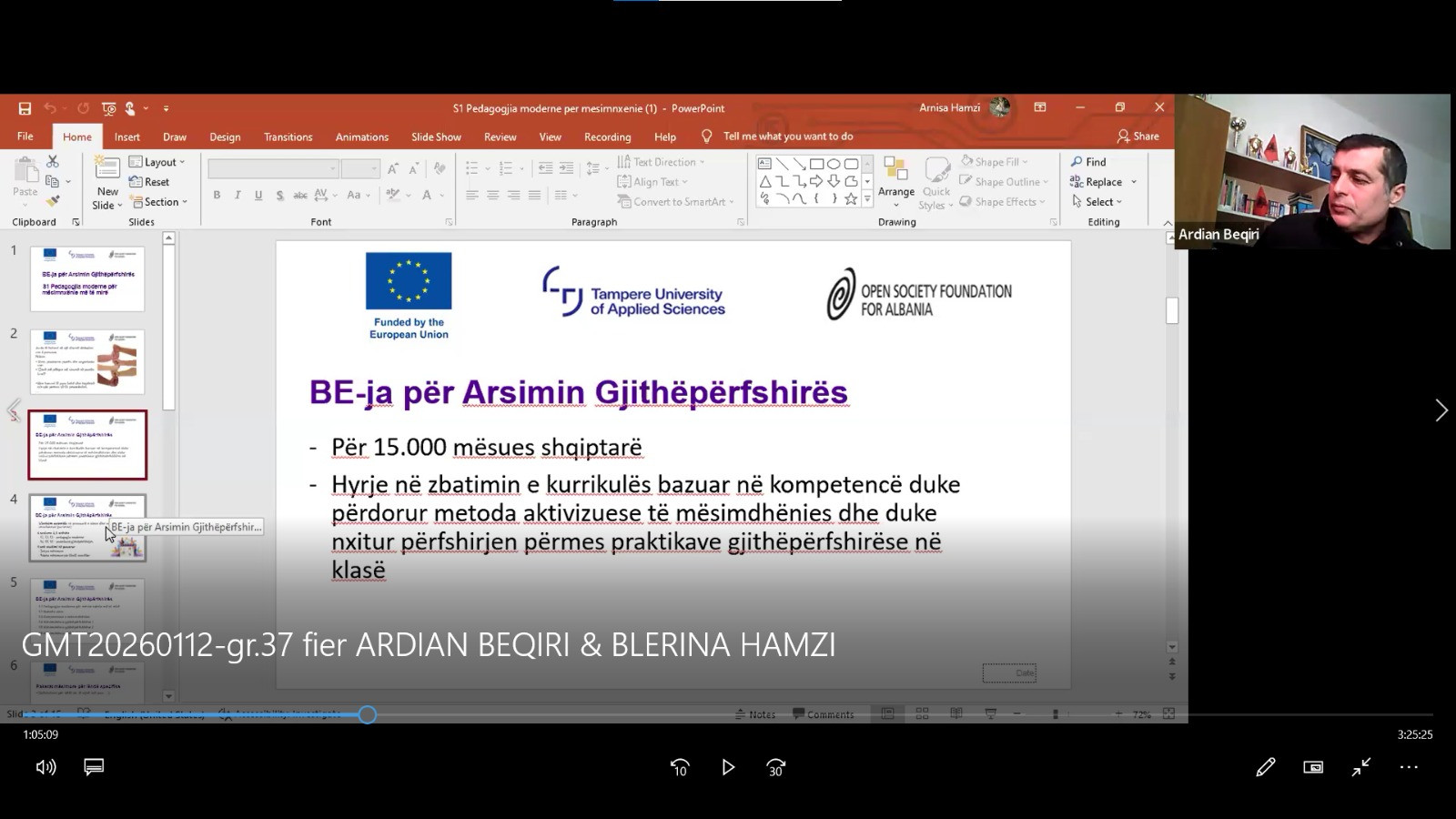1456x819 pixels.
Task: Open the video volume speaker control
Action: (x=45, y=767)
